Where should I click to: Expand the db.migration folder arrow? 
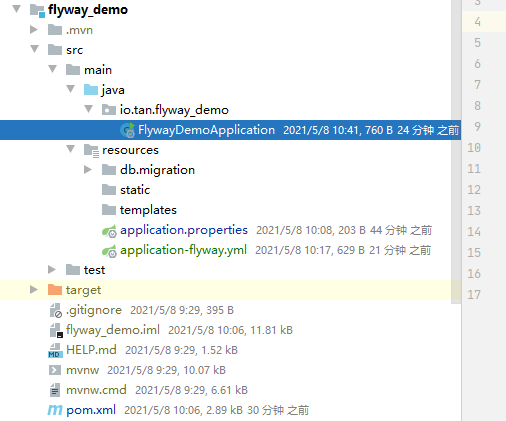pos(88,170)
